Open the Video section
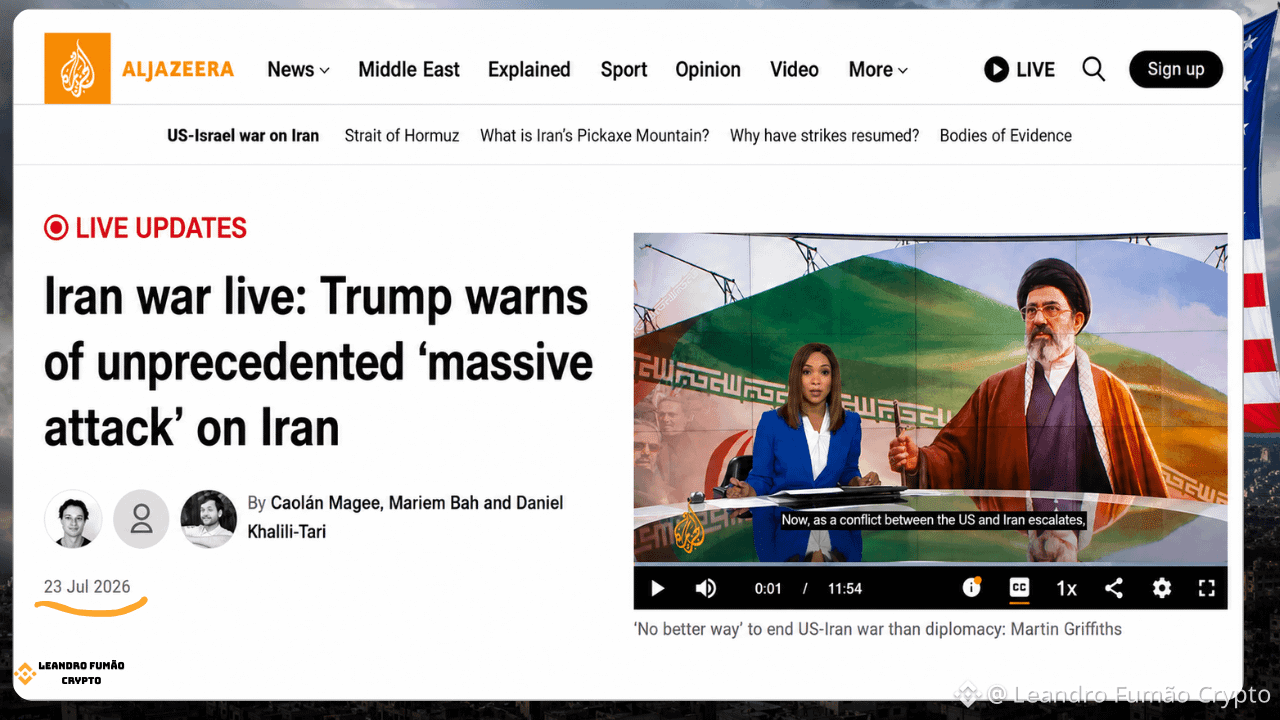The height and width of the screenshot is (720, 1280). [794, 69]
